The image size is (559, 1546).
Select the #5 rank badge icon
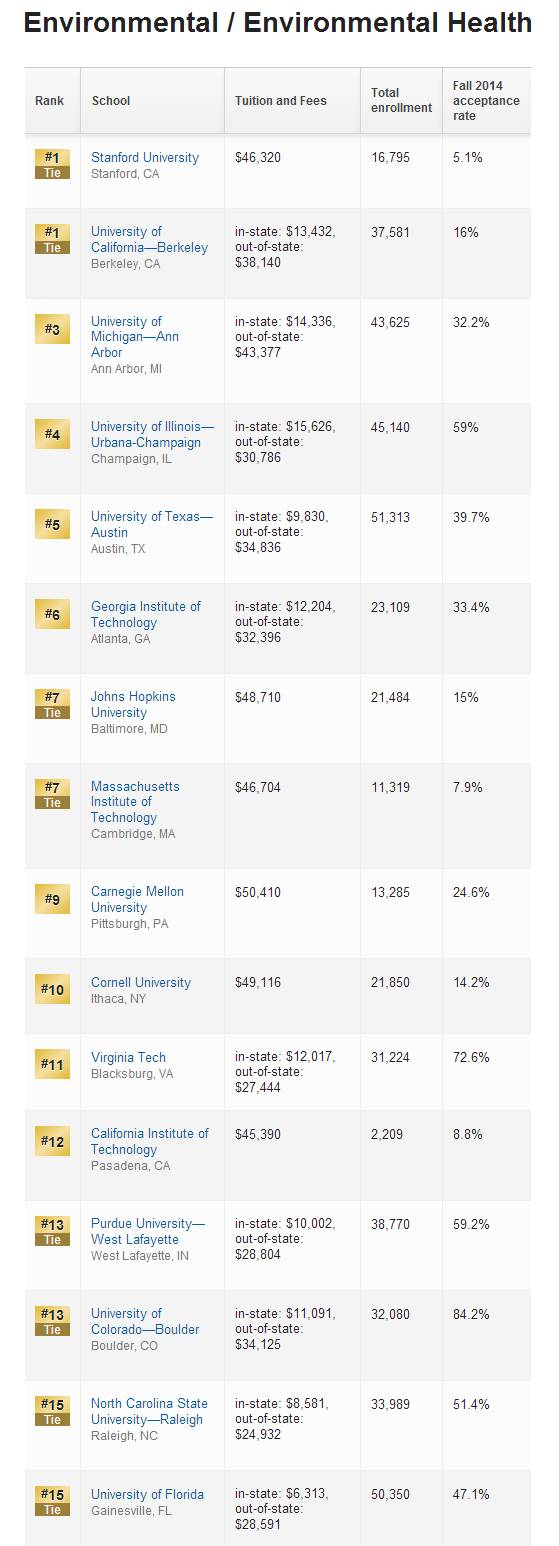point(53,524)
